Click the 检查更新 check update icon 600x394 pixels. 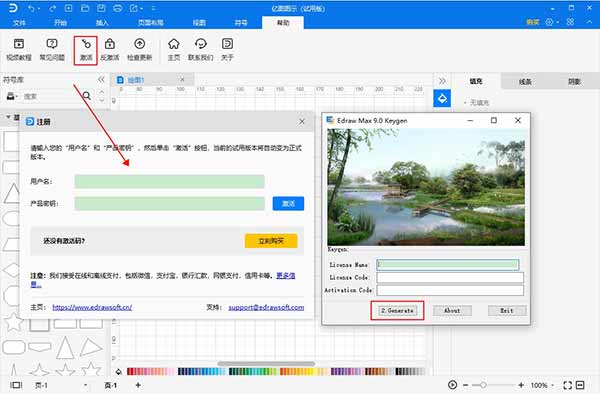coord(140,50)
